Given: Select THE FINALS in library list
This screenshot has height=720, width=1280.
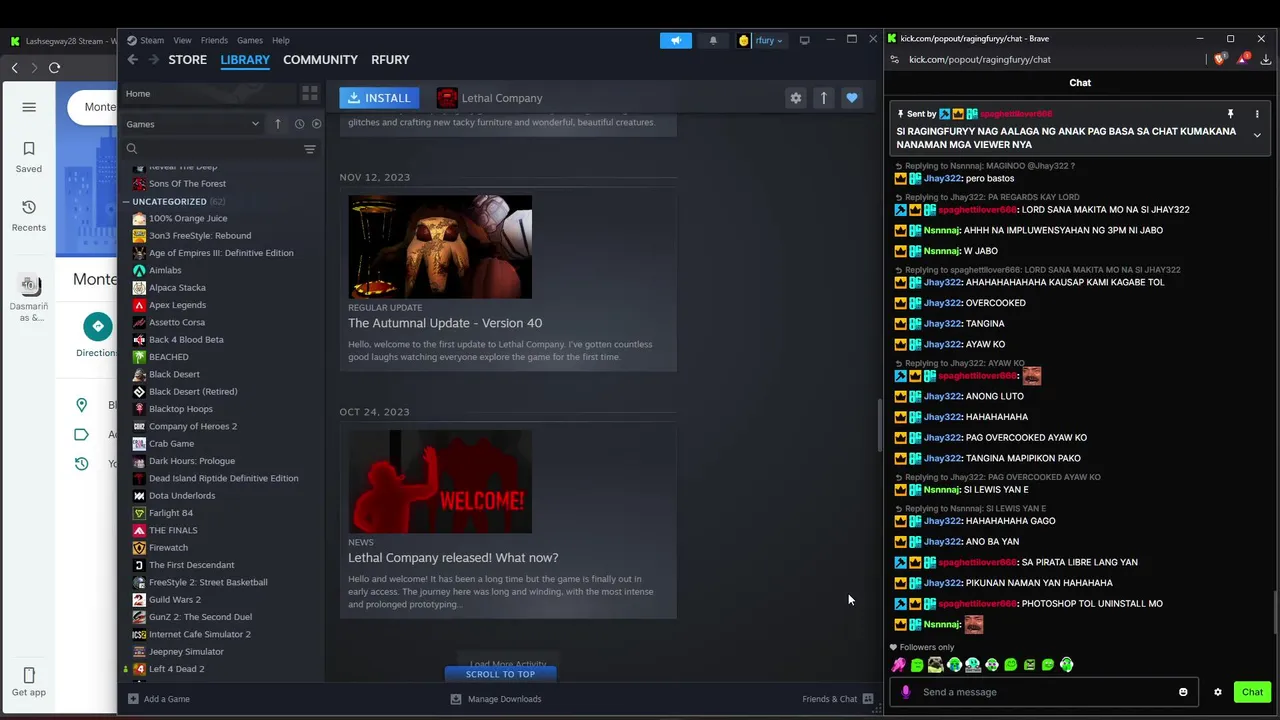Looking at the screenshot, I should coord(173,530).
